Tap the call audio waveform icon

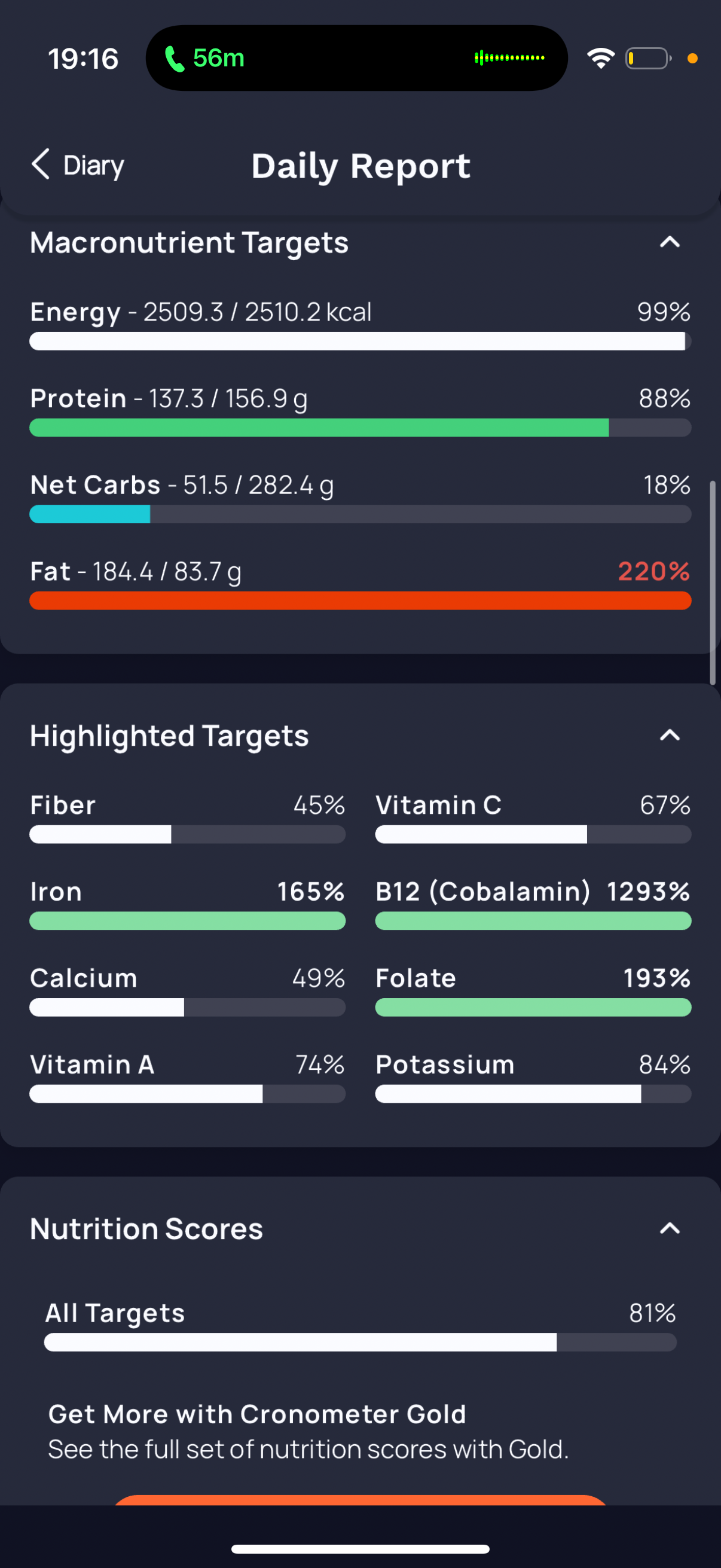[509, 58]
